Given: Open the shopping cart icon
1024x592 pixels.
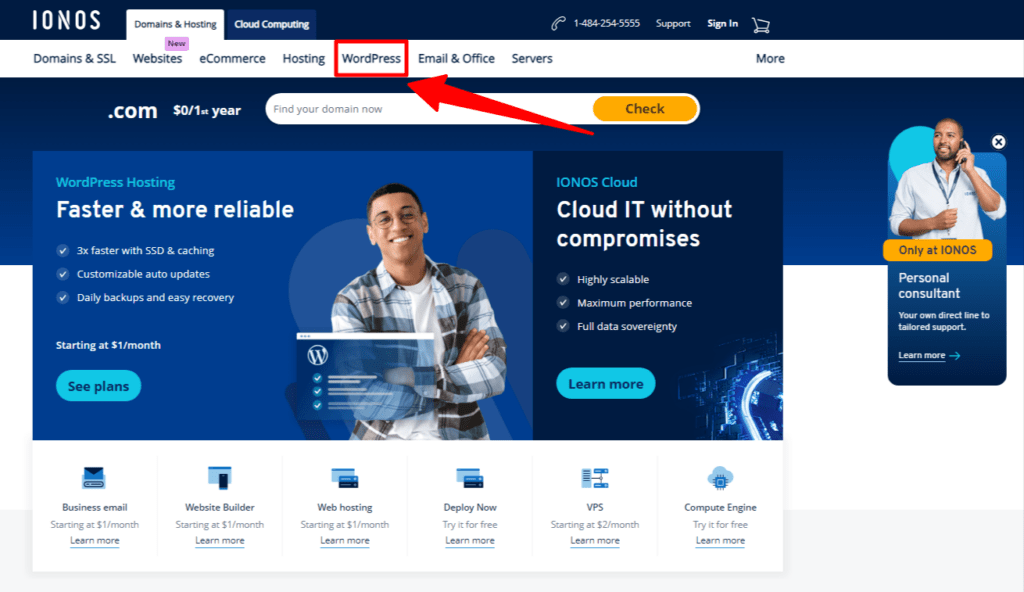Looking at the screenshot, I should [761, 23].
